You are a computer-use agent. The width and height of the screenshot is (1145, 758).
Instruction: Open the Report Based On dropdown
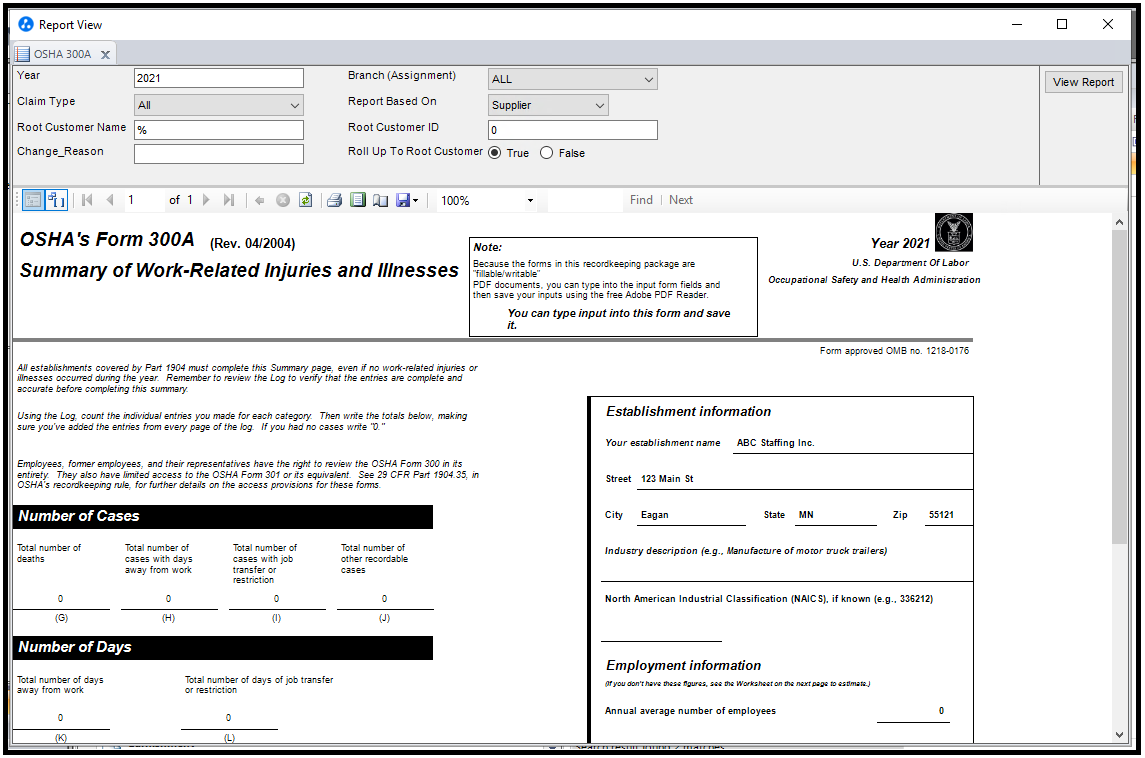pyautogui.click(x=548, y=105)
